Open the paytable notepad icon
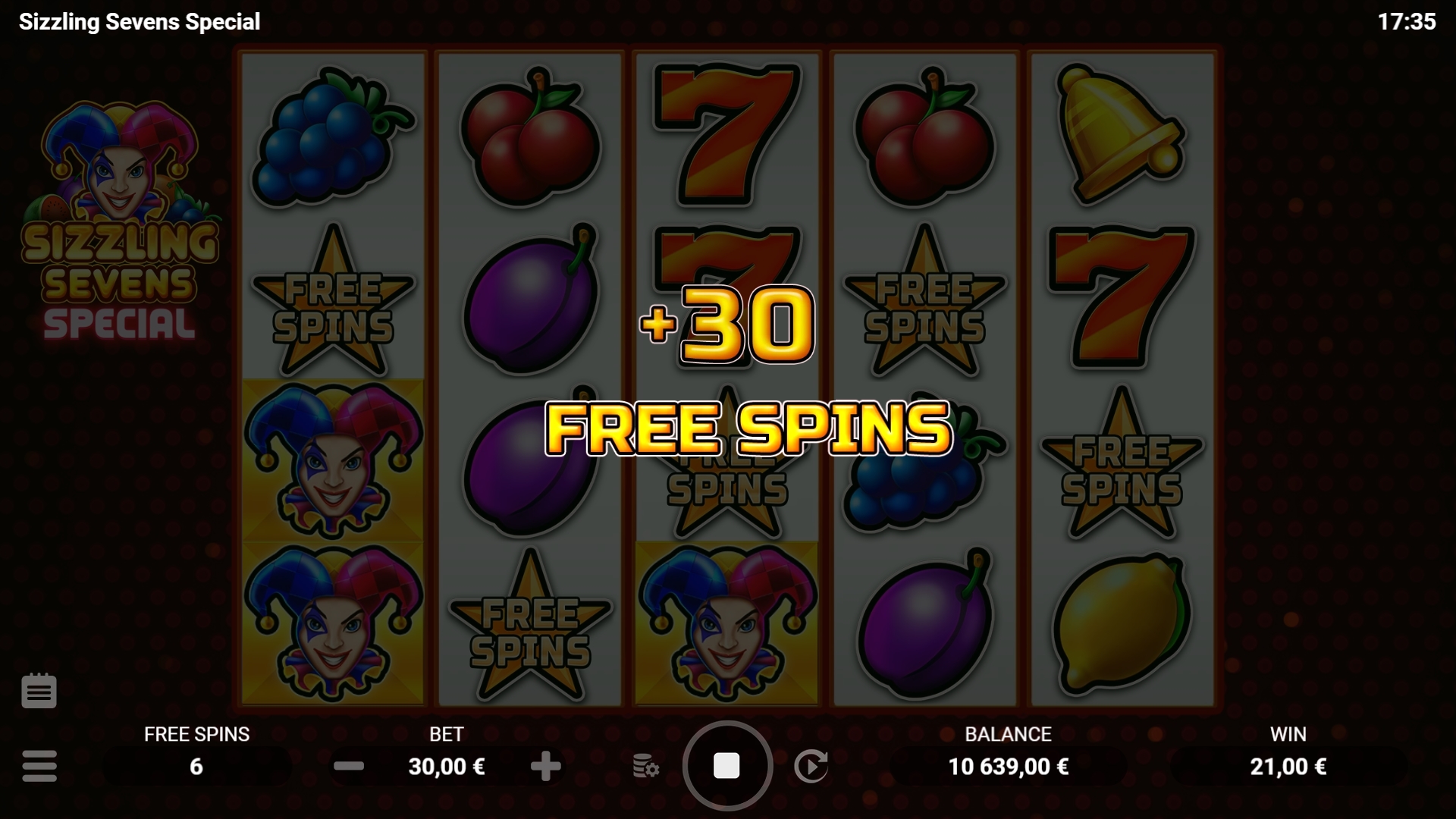The height and width of the screenshot is (819, 1456). point(39,690)
